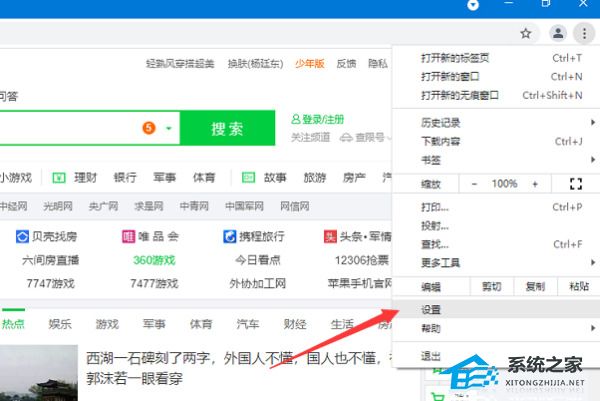Image resolution: width=600 pixels, height=401 pixels.
Task: Click the green icon before 故事
Action: 248,178
